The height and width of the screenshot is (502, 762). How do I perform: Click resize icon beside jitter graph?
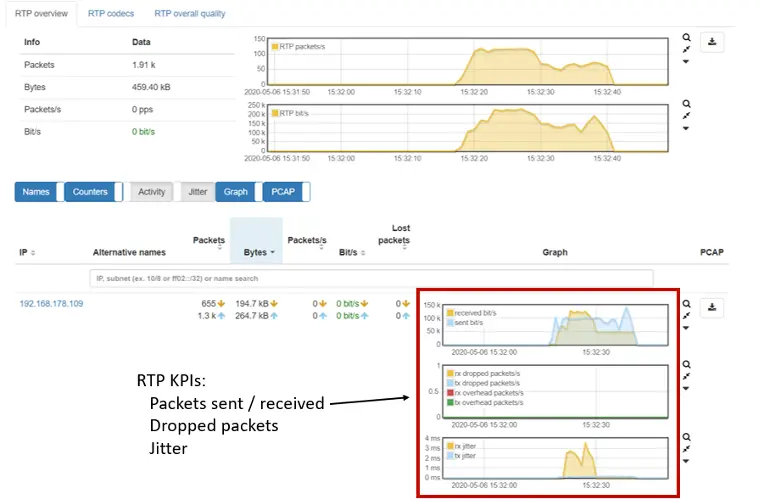686,449
